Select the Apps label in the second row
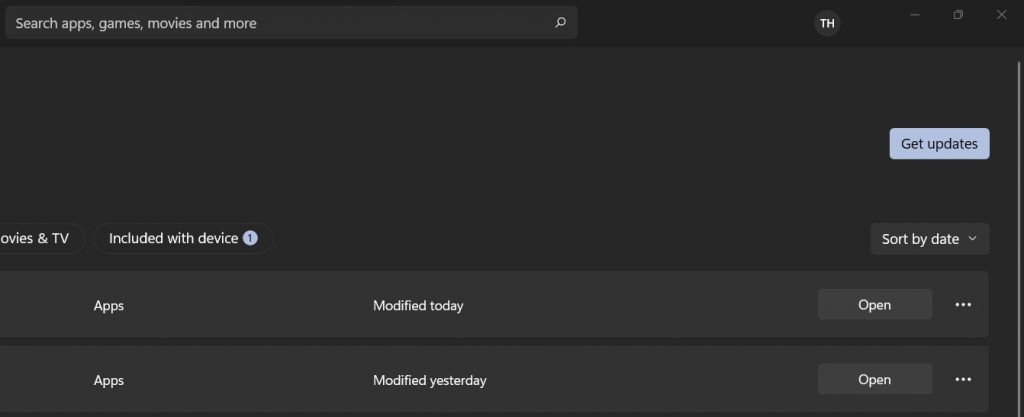The width and height of the screenshot is (1024, 417). (108, 381)
